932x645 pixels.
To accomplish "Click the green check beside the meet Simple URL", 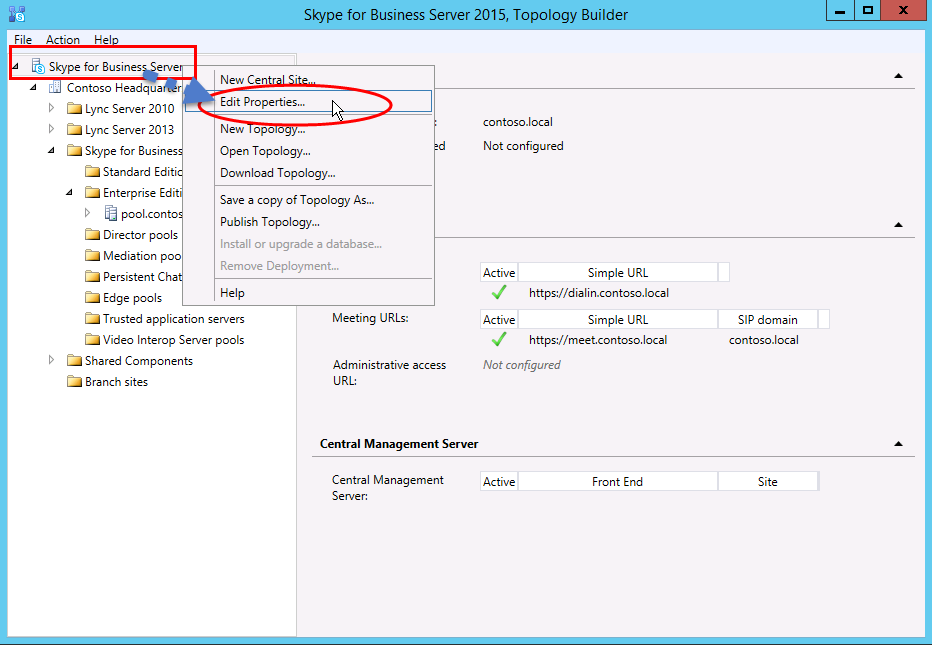I will click(497, 339).
